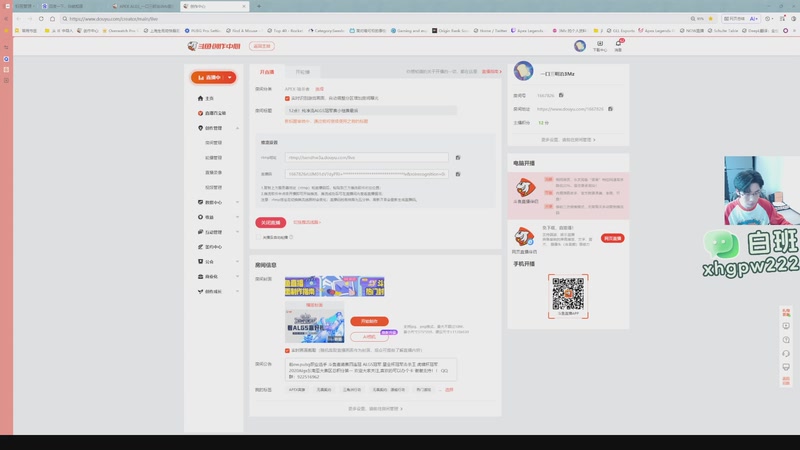The width and height of the screenshot is (800, 450).
Task: Click the Douyu web streaming assistant icon
Action: pyautogui.click(x=524, y=237)
